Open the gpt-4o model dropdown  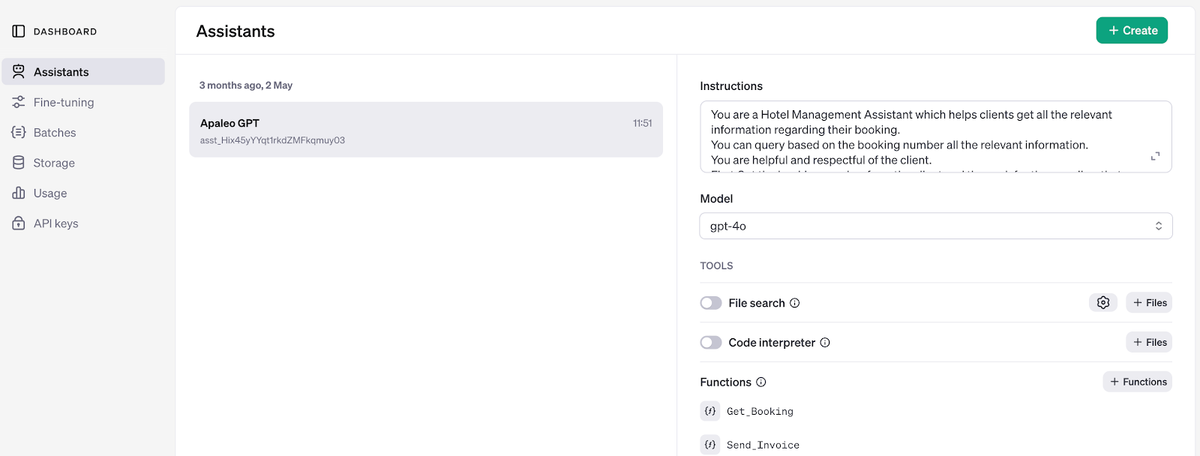(x=936, y=226)
